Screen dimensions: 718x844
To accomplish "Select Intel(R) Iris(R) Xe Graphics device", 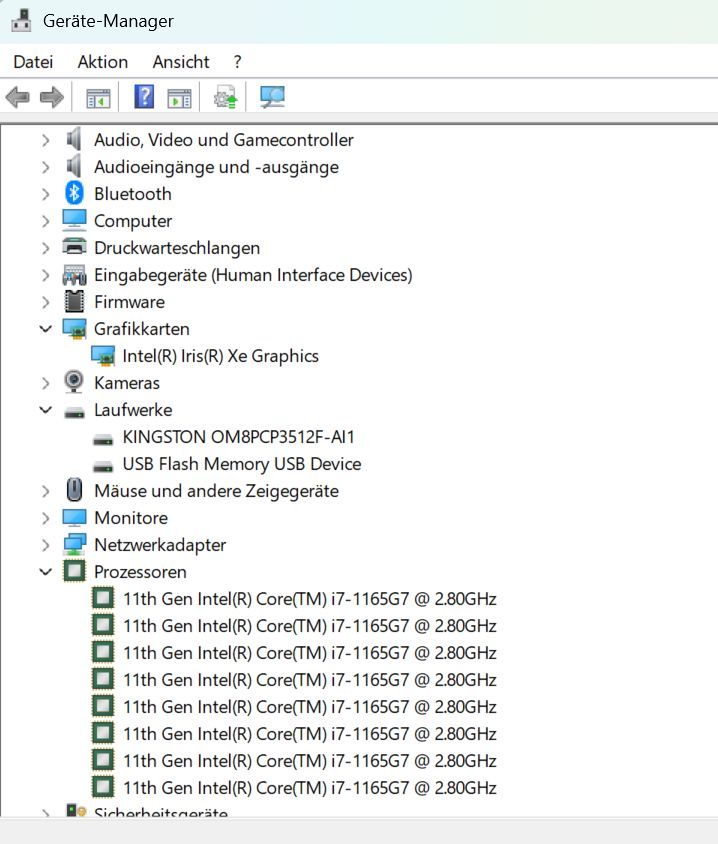I will tap(220, 356).
